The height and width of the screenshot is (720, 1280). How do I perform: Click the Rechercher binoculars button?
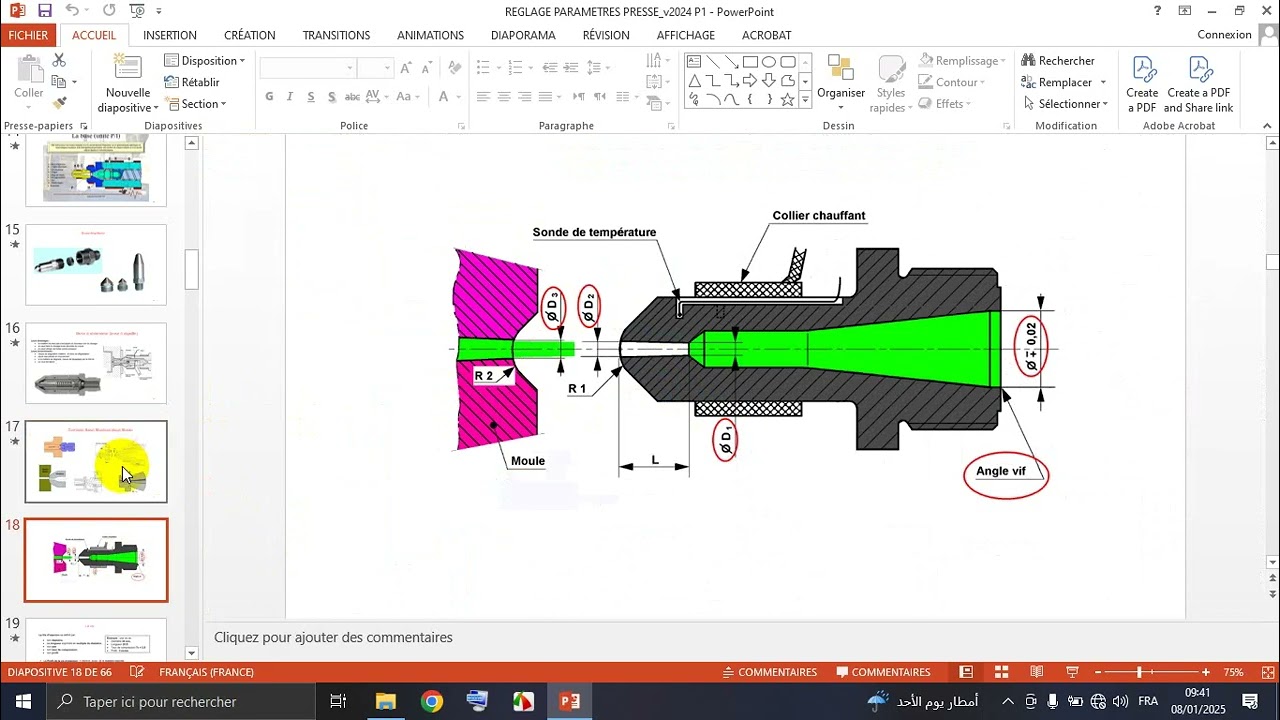point(1058,61)
